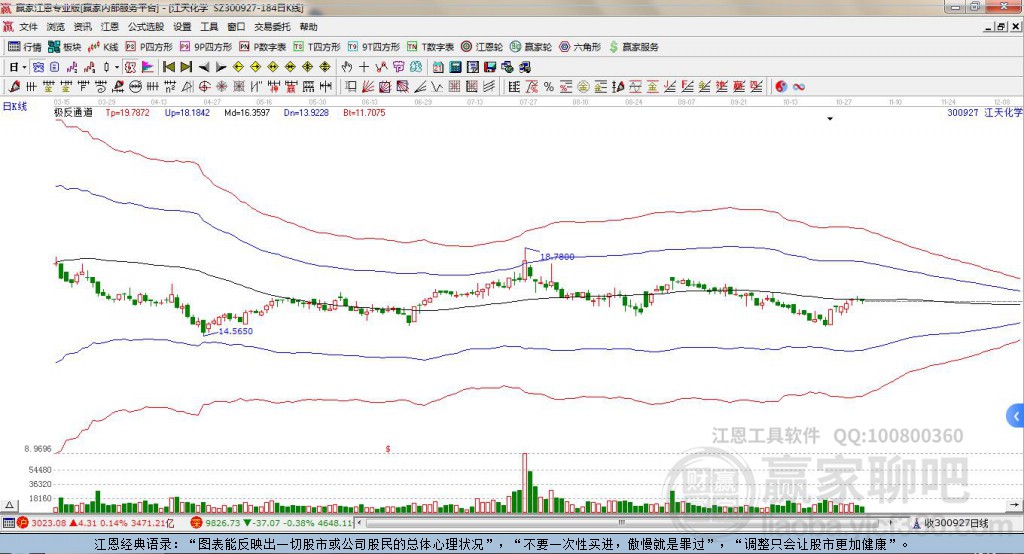Click the status bar grid icon

[x=8, y=523]
